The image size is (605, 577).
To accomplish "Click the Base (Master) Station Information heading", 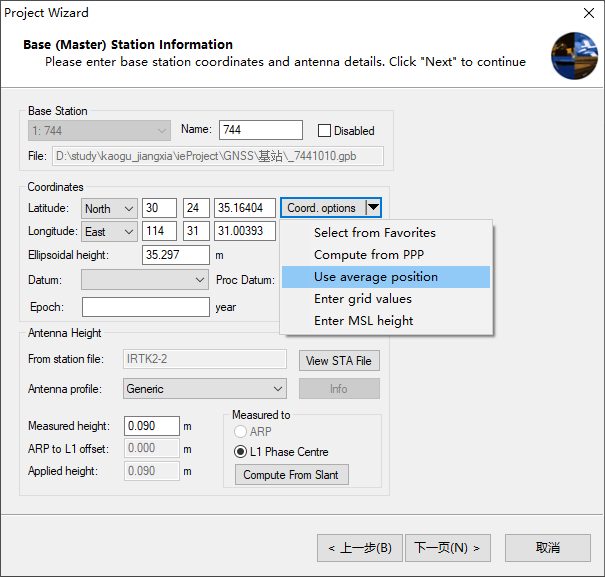I will [128, 44].
